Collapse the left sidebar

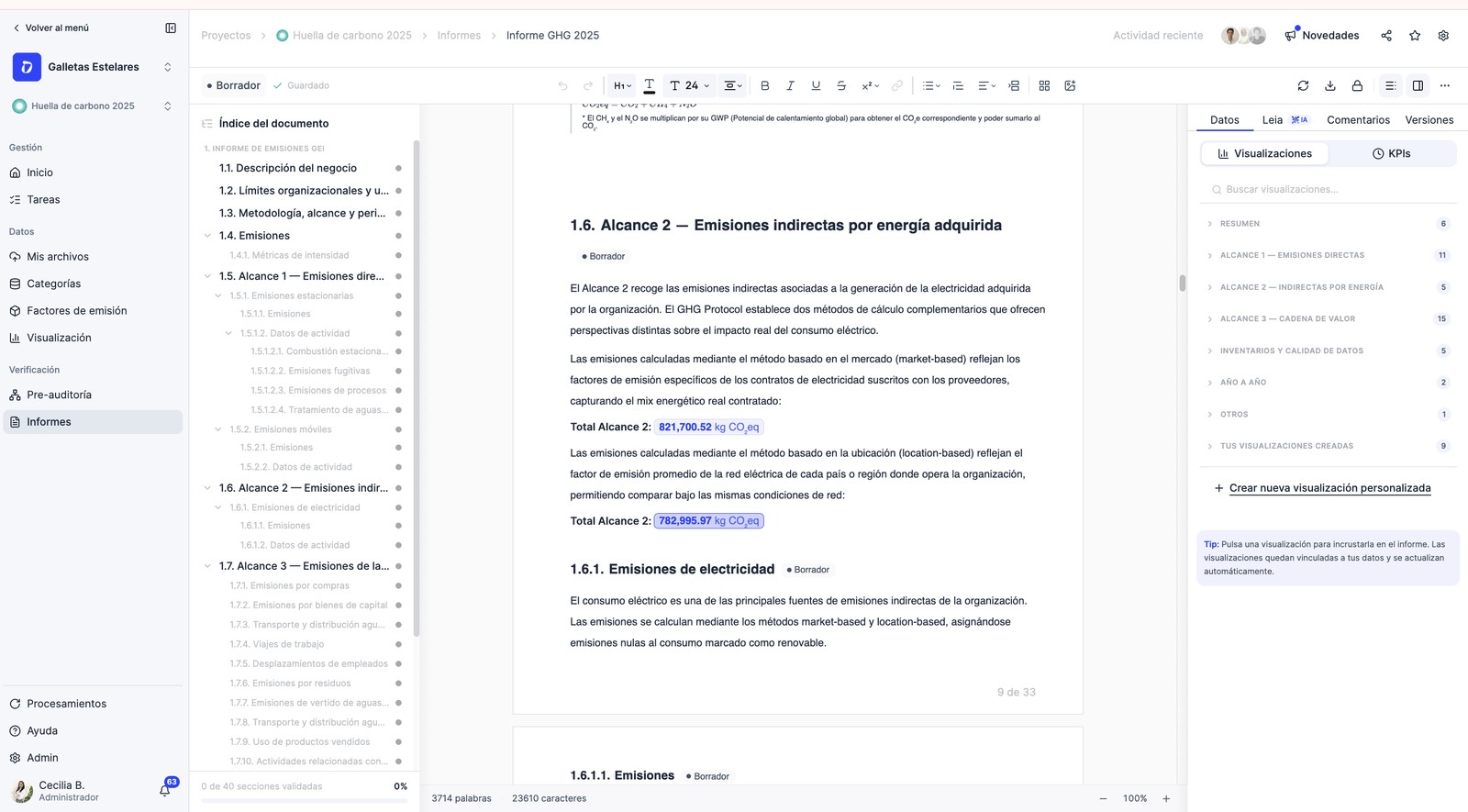[171, 28]
